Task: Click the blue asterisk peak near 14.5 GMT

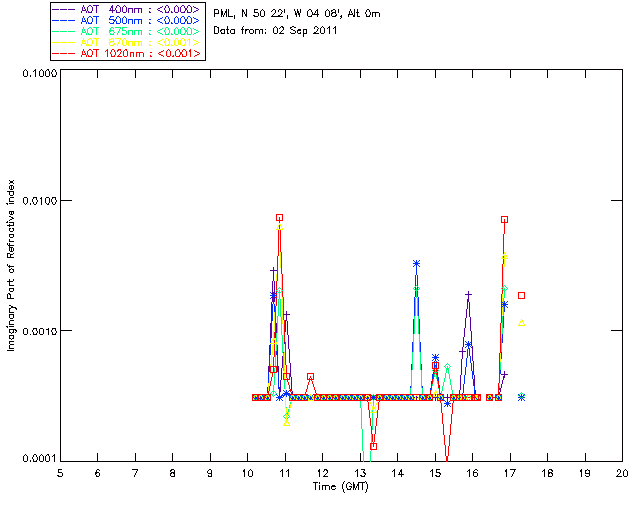Action: (416, 264)
